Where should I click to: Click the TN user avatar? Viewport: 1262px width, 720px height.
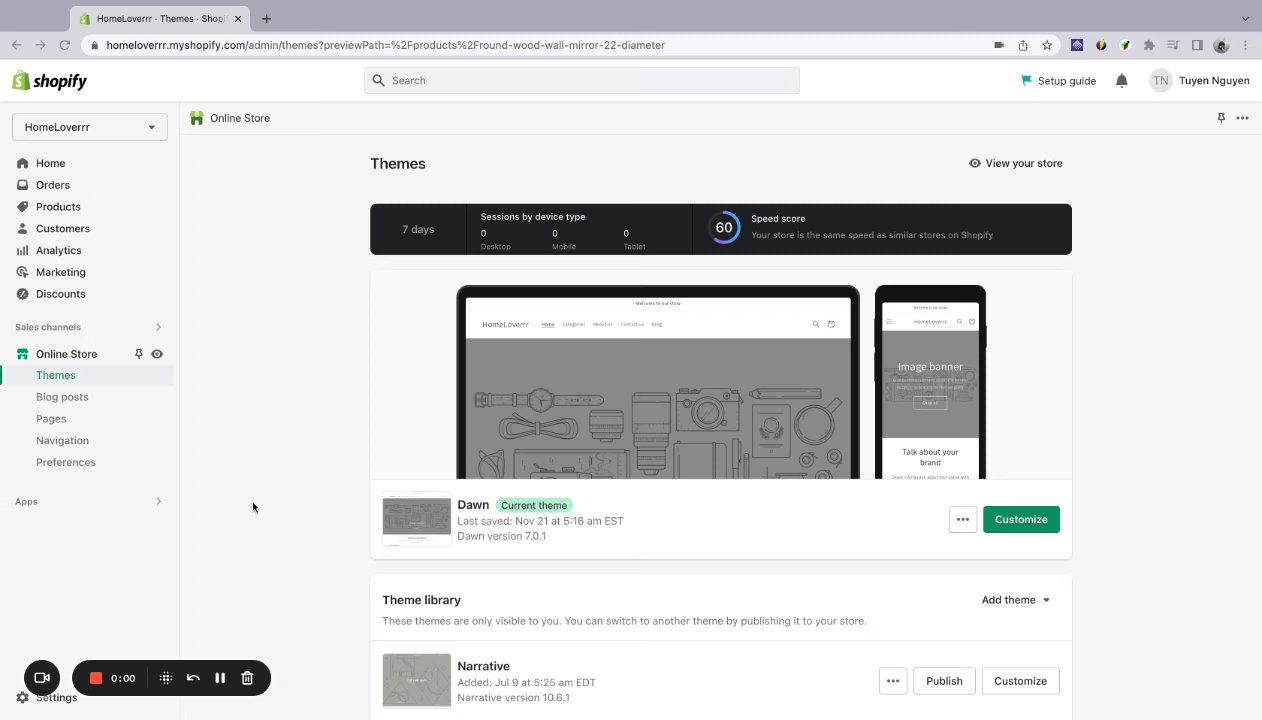(x=1160, y=81)
